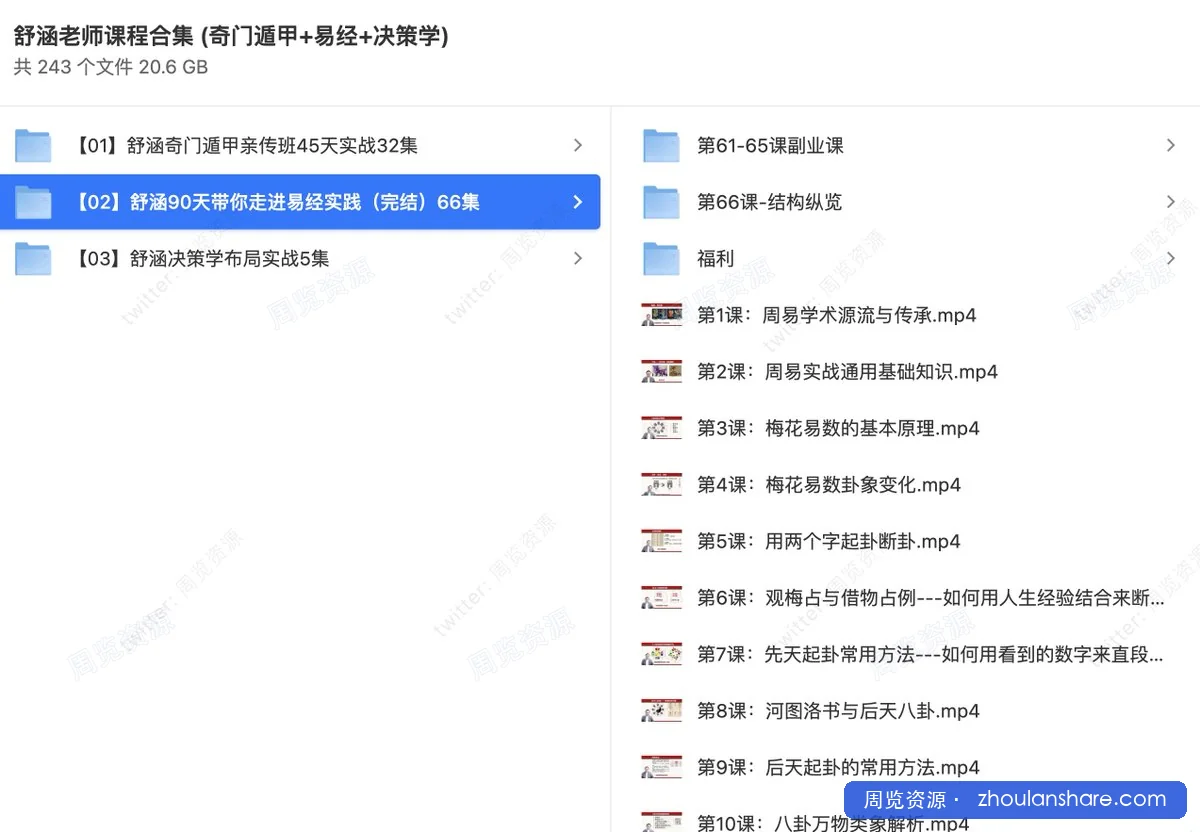Viewport: 1200px width, 832px height.
Task: Click video thumbnail of 第2课：周易实战通用基础知识.mp4
Action: [661, 372]
